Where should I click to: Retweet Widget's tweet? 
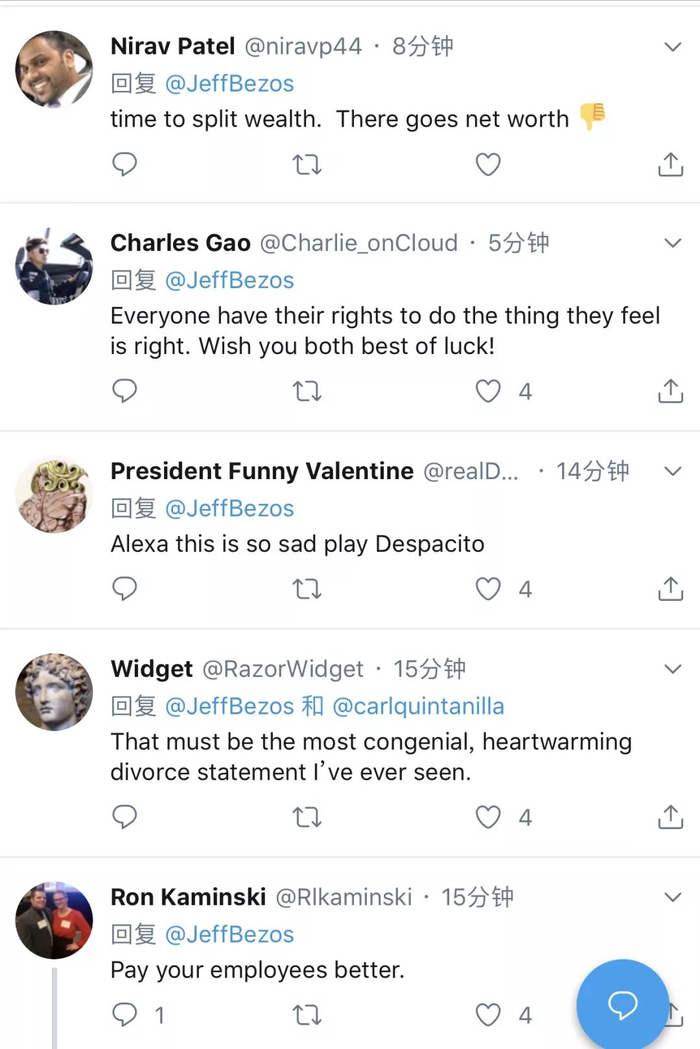click(306, 817)
